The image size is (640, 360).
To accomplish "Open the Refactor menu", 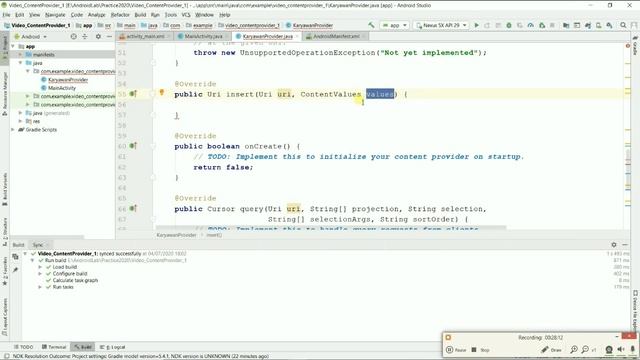I will click(x=120, y=15).
